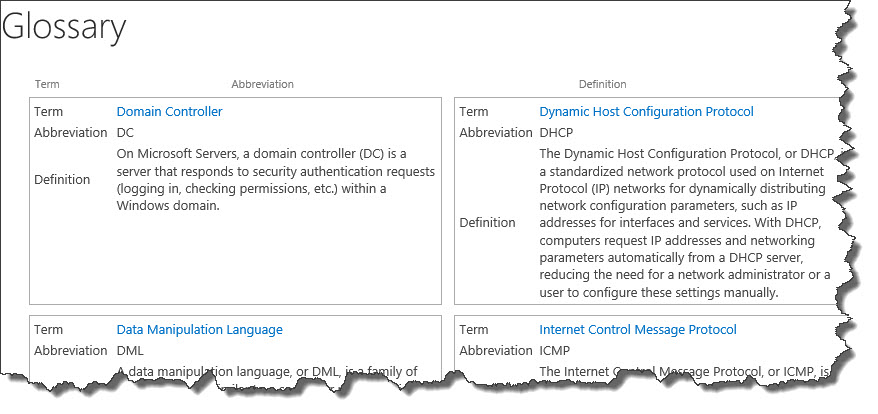Click the Abbreviation label in ICMP card
Image resolution: width=878 pixels, height=414 pixels.
(x=496, y=351)
